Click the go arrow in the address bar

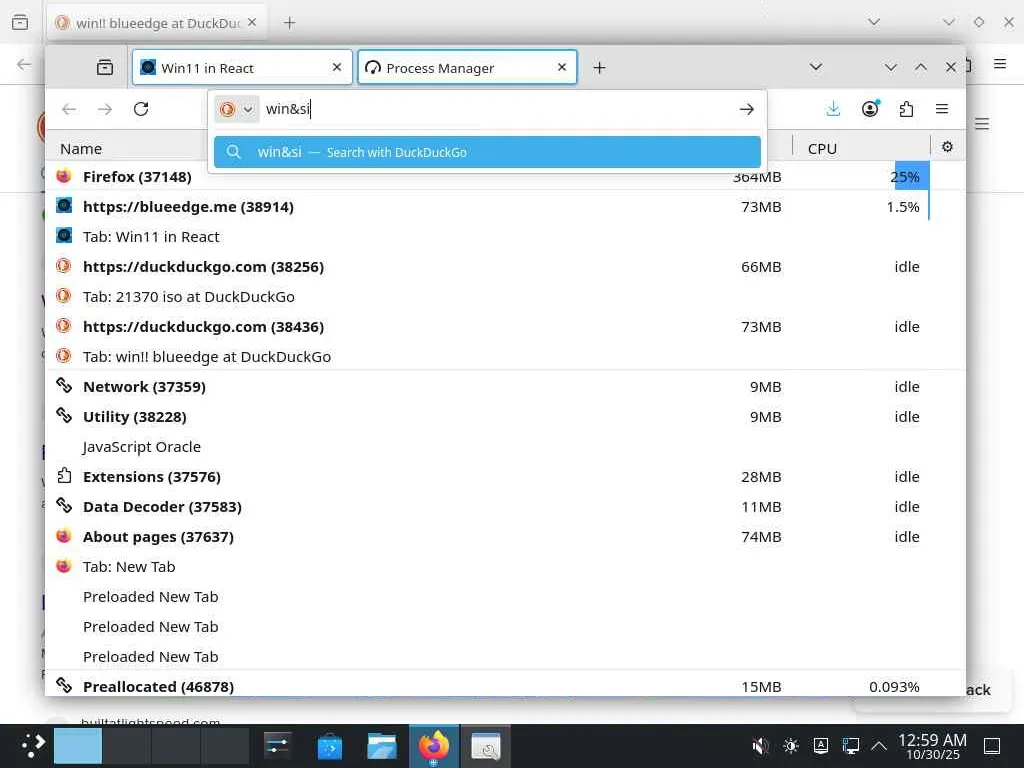click(x=746, y=109)
